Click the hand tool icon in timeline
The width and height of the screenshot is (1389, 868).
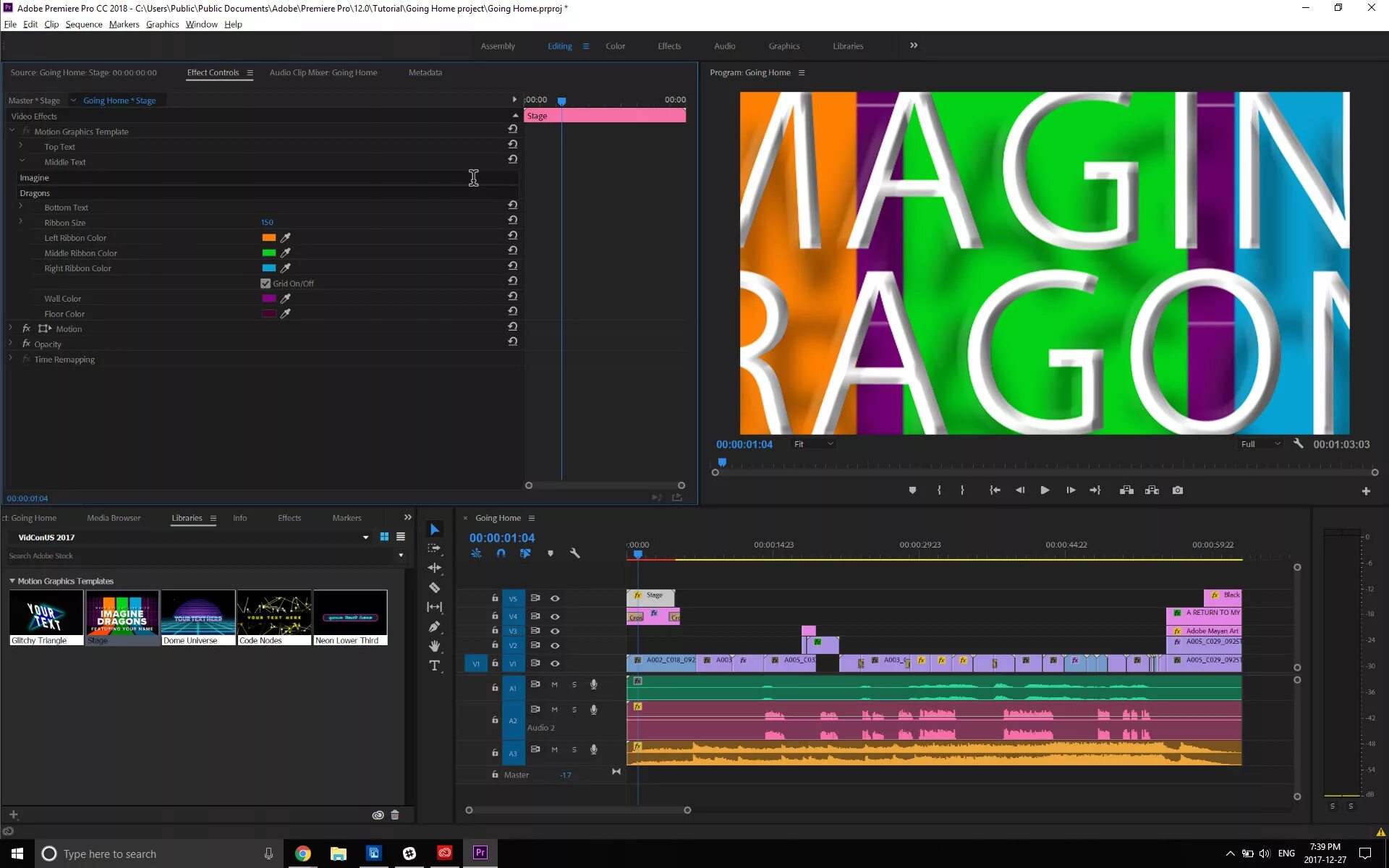click(433, 646)
